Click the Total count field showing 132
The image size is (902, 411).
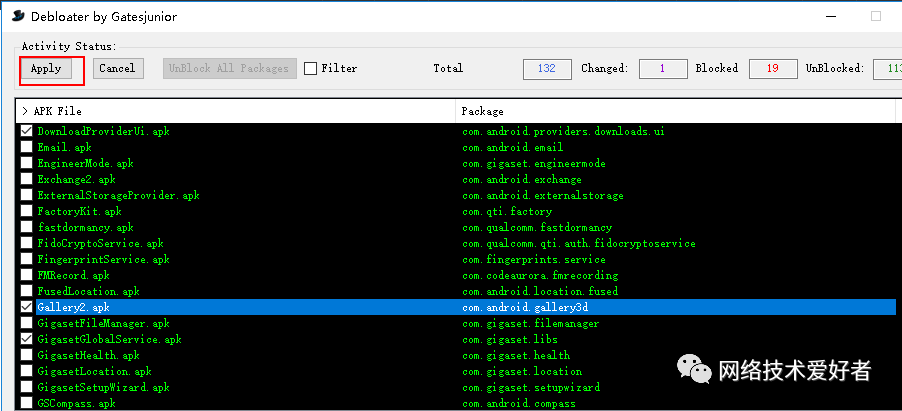(547, 68)
